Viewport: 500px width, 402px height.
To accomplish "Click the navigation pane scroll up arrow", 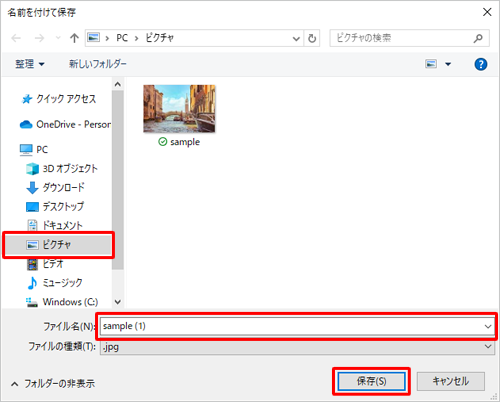I will (x=118, y=84).
